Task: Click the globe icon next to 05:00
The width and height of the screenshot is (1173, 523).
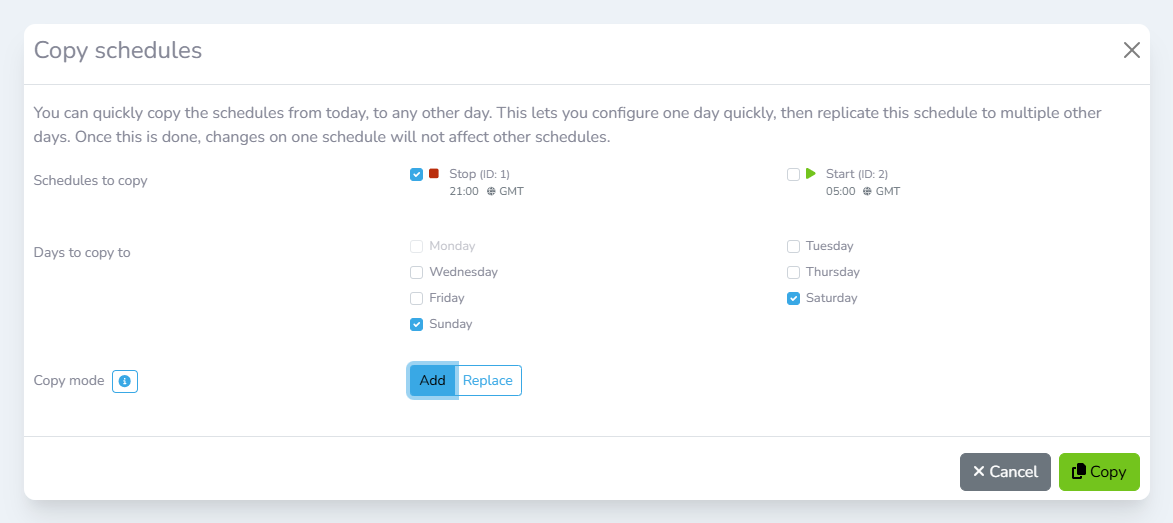Action: tap(867, 191)
